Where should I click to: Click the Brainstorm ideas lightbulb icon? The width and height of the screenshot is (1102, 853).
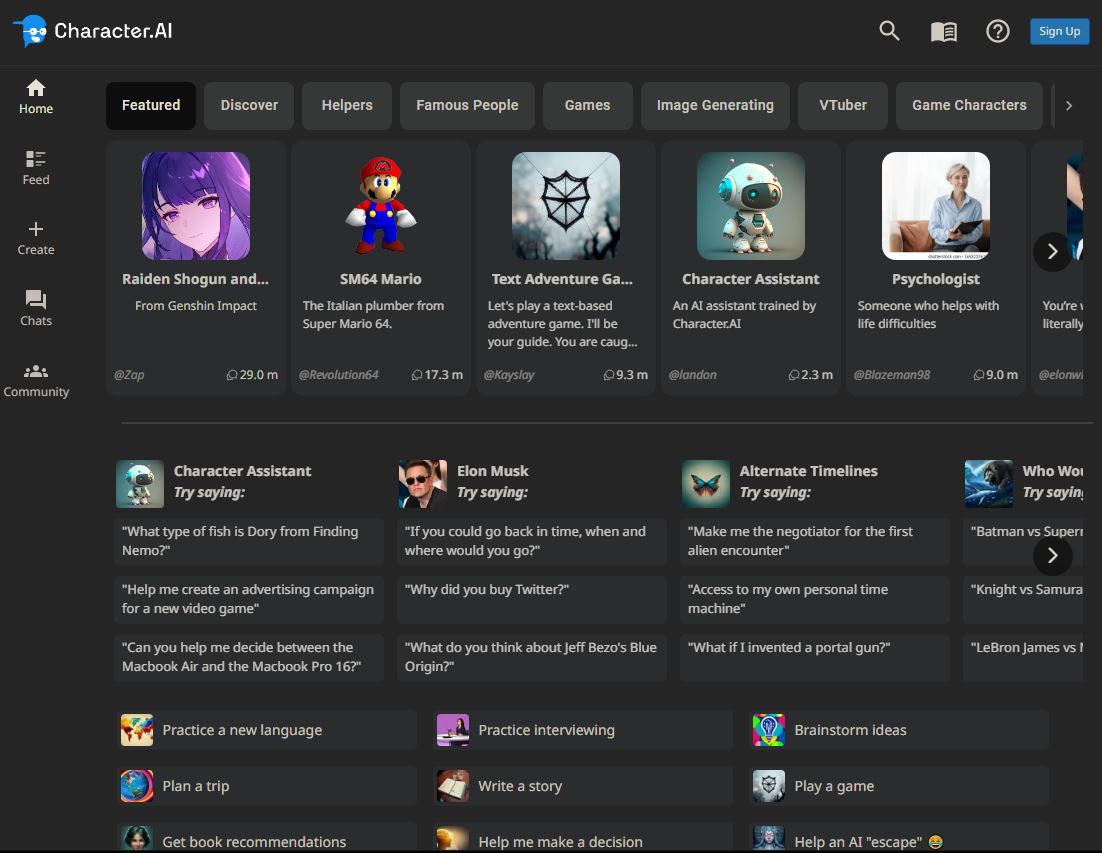[x=769, y=730]
